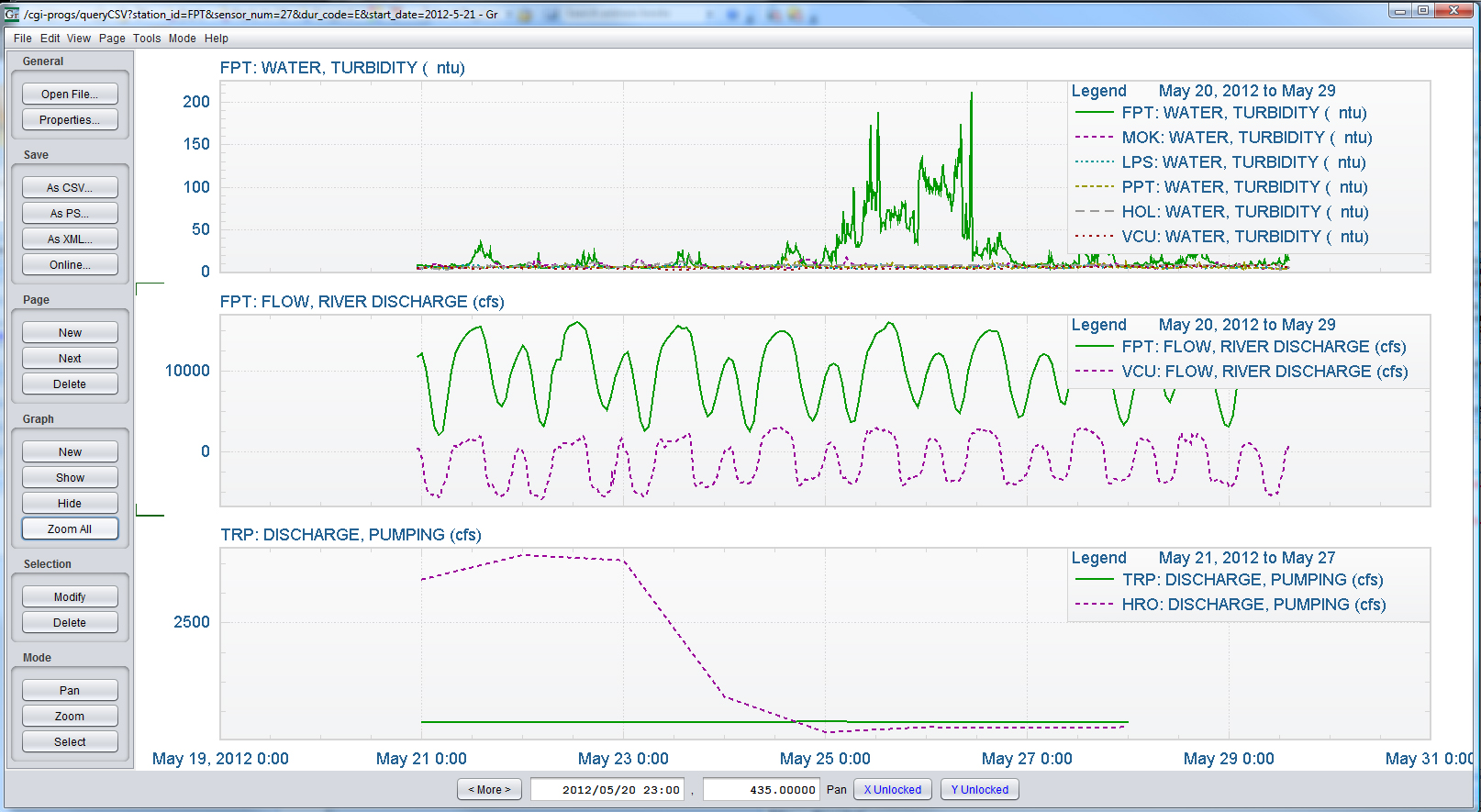Click the graph title TRP: DISCHARGE, PUMPING (cfs)
Image resolution: width=1481 pixels, height=812 pixels.
tap(351, 535)
